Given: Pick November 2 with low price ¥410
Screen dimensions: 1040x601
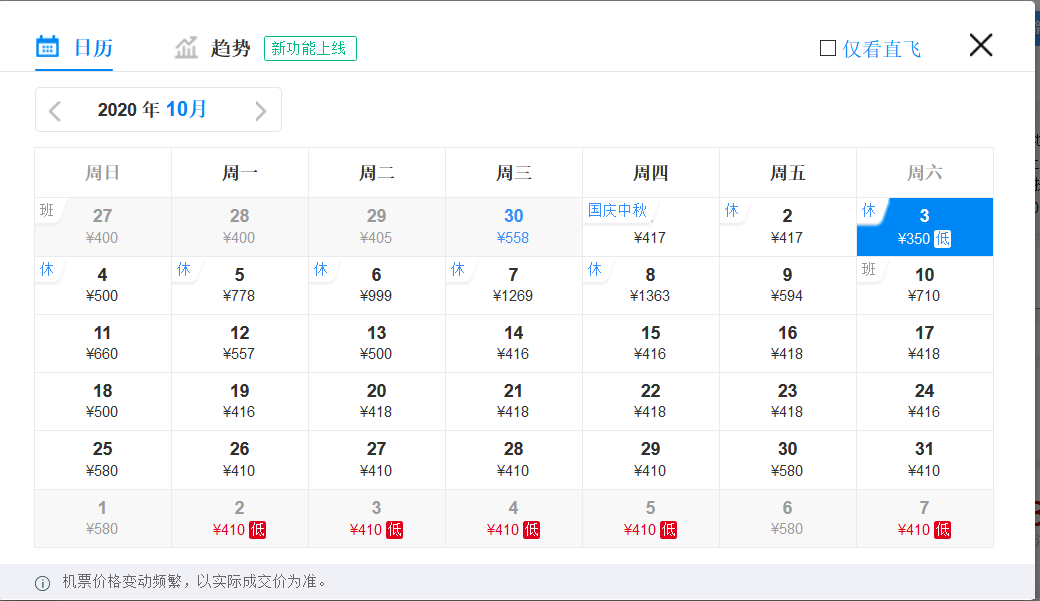Looking at the screenshot, I should [239, 519].
